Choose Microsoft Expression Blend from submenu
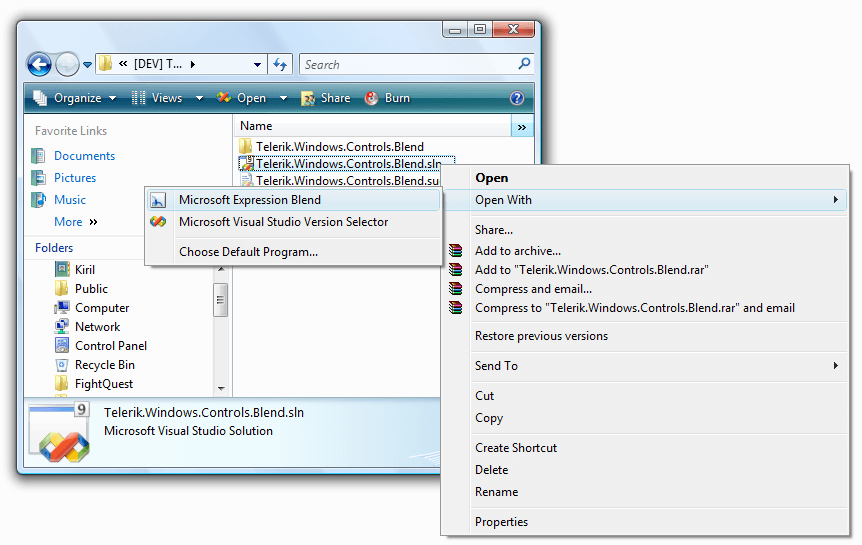This screenshot has width=862, height=545. point(294,200)
